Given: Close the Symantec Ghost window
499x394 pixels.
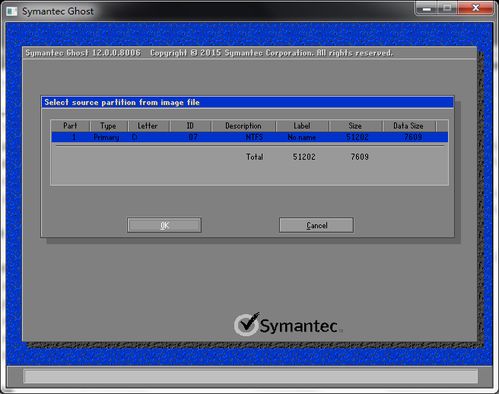Looking at the screenshot, I should (476, 8).
